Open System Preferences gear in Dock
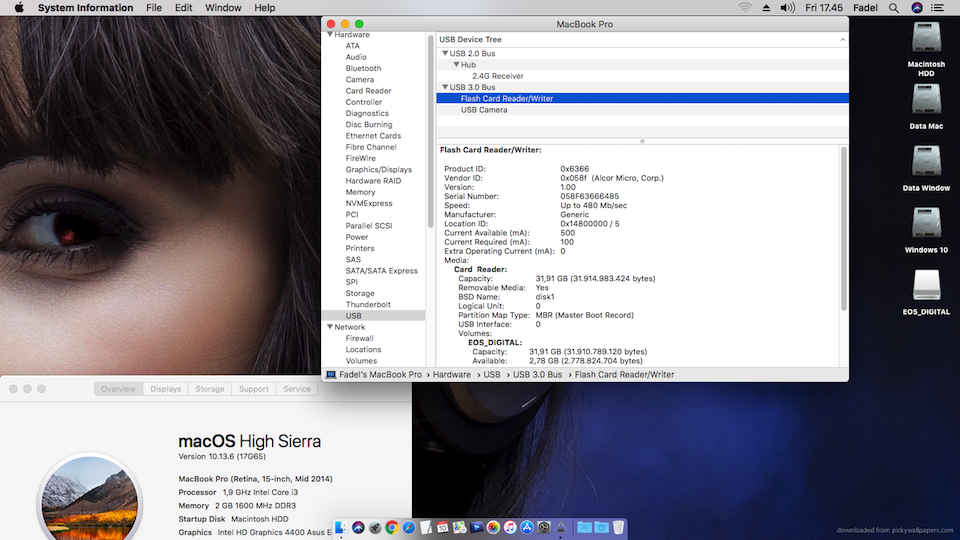 544,528
